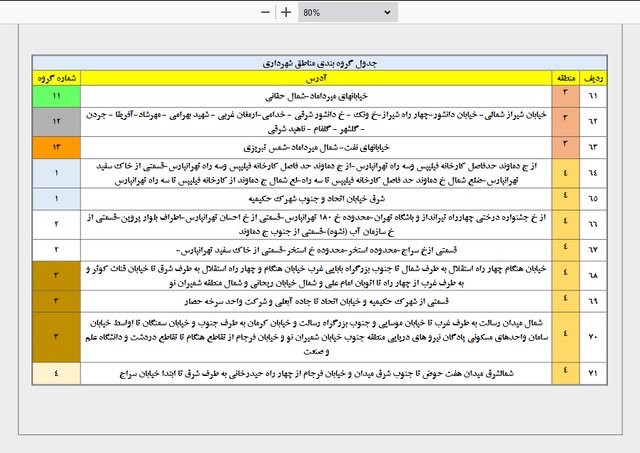Click the green group 11 cell

coord(57,96)
